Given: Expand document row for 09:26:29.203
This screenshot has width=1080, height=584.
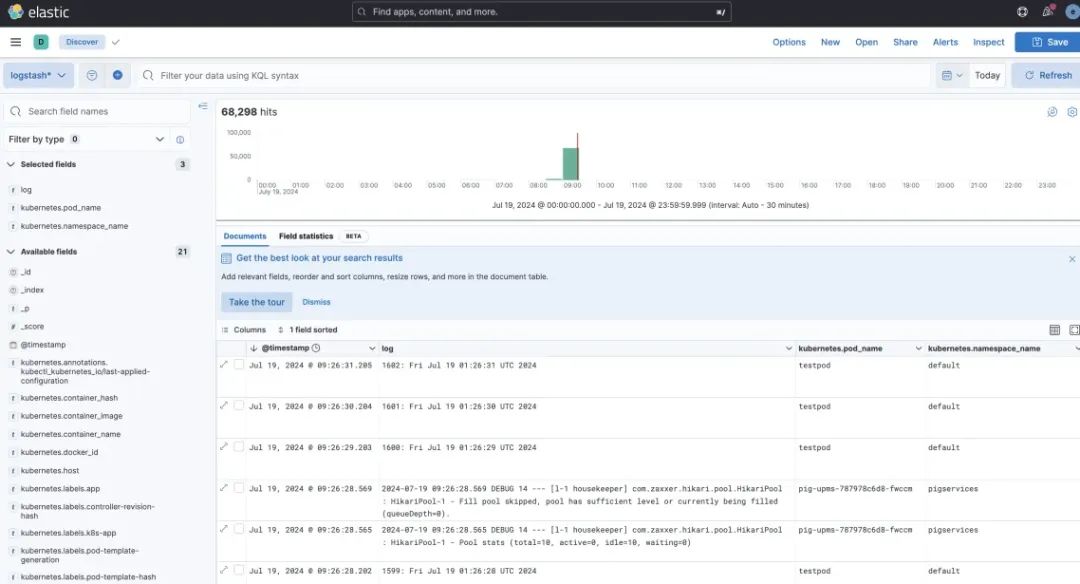Looking at the screenshot, I should pyautogui.click(x=224, y=447).
